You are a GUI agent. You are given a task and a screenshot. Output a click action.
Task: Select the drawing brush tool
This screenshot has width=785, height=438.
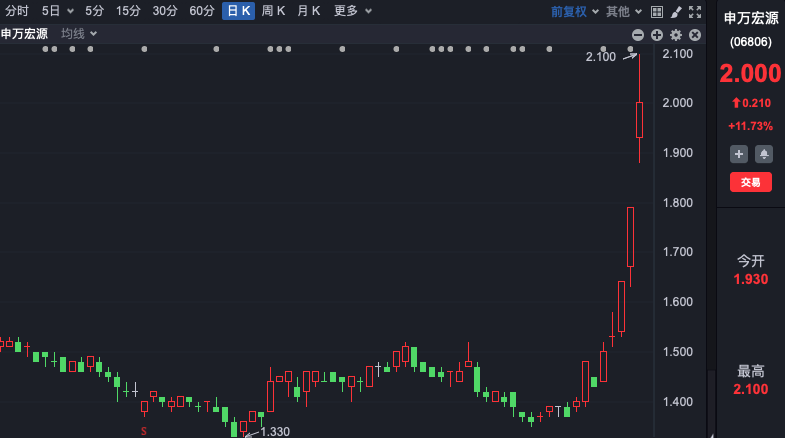pyautogui.click(x=677, y=11)
